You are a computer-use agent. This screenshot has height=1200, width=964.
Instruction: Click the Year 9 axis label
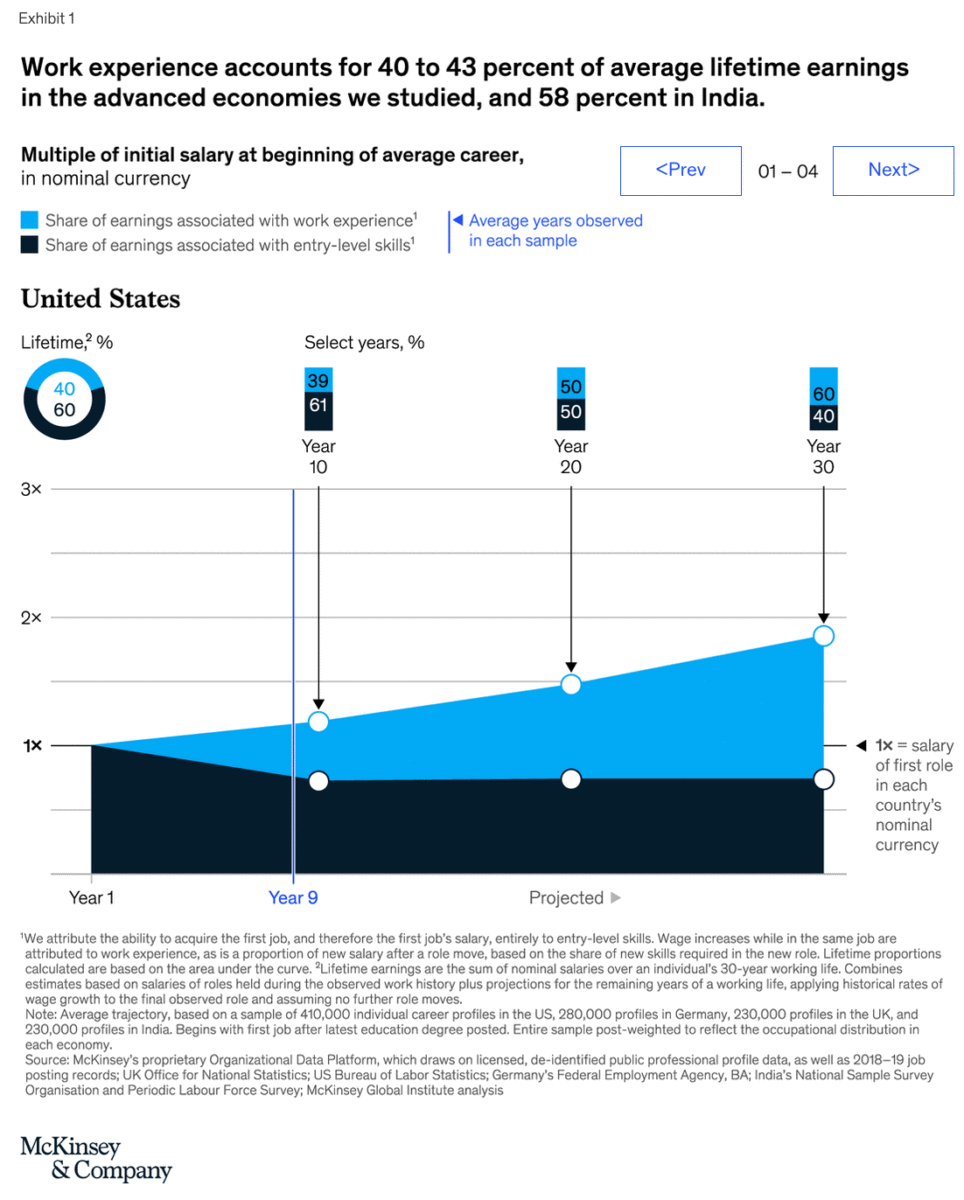point(293,897)
